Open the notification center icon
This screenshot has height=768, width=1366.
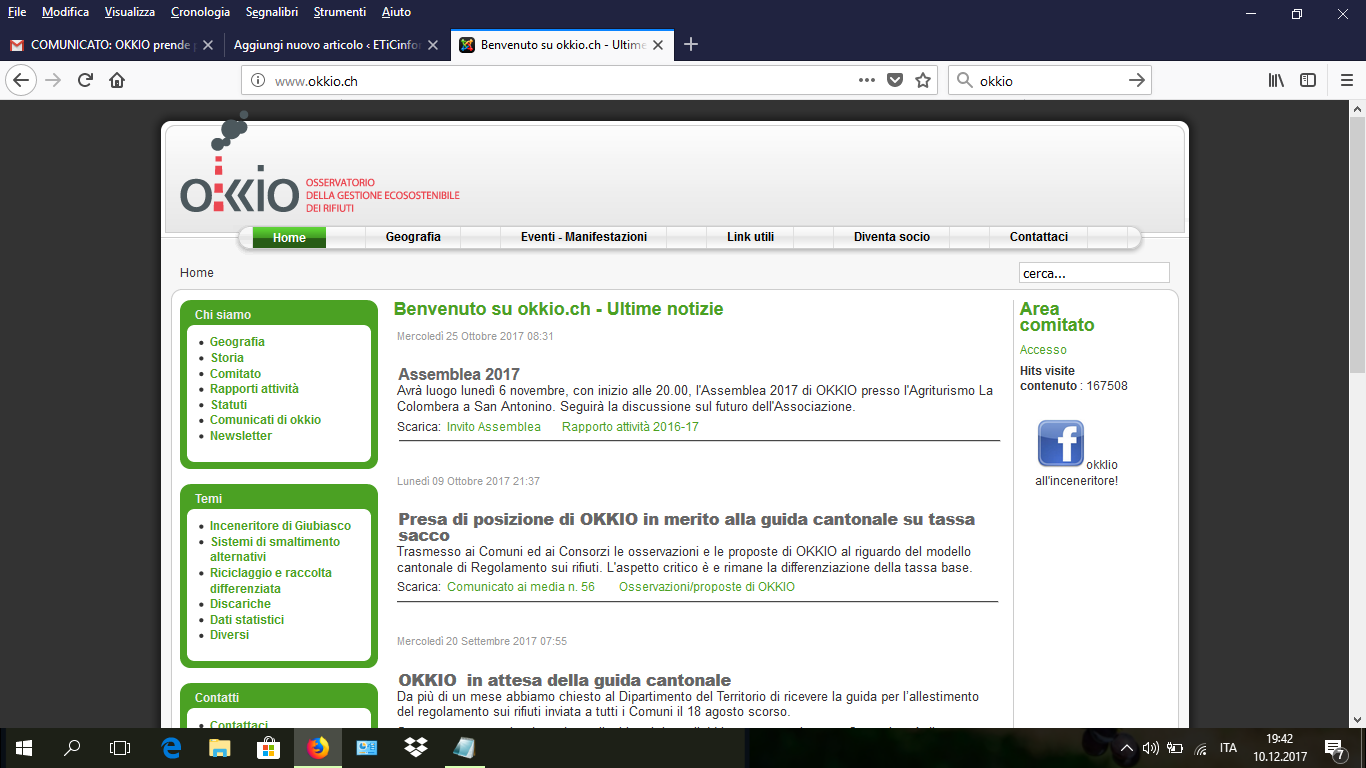1334,747
